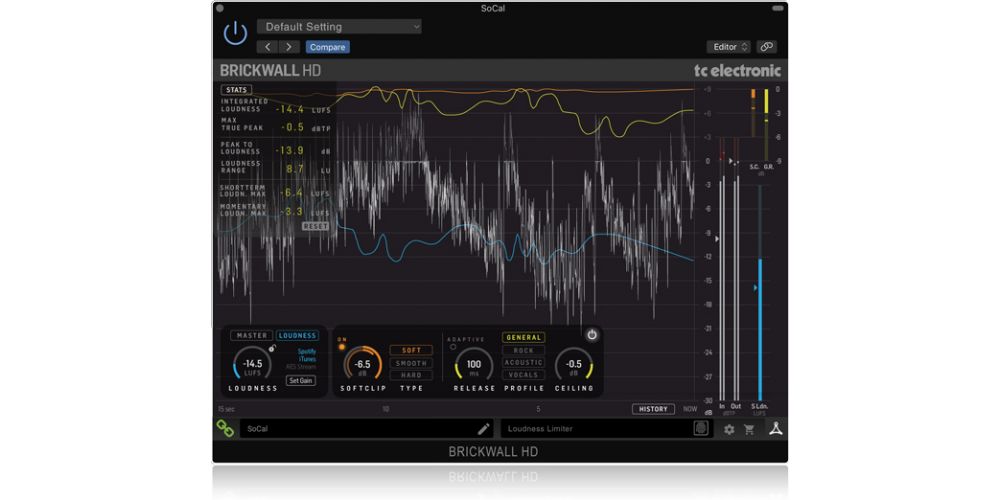Click the blue triangle marker beside S.Ldn. meter
The height and width of the screenshot is (500, 1000).
(x=755, y=288)
